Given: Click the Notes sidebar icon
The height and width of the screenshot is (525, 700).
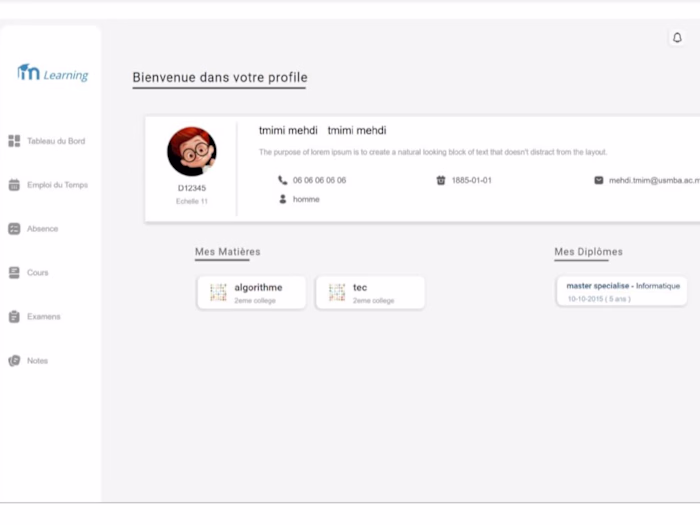Looking at the screenshot, I should coord(14,360).
